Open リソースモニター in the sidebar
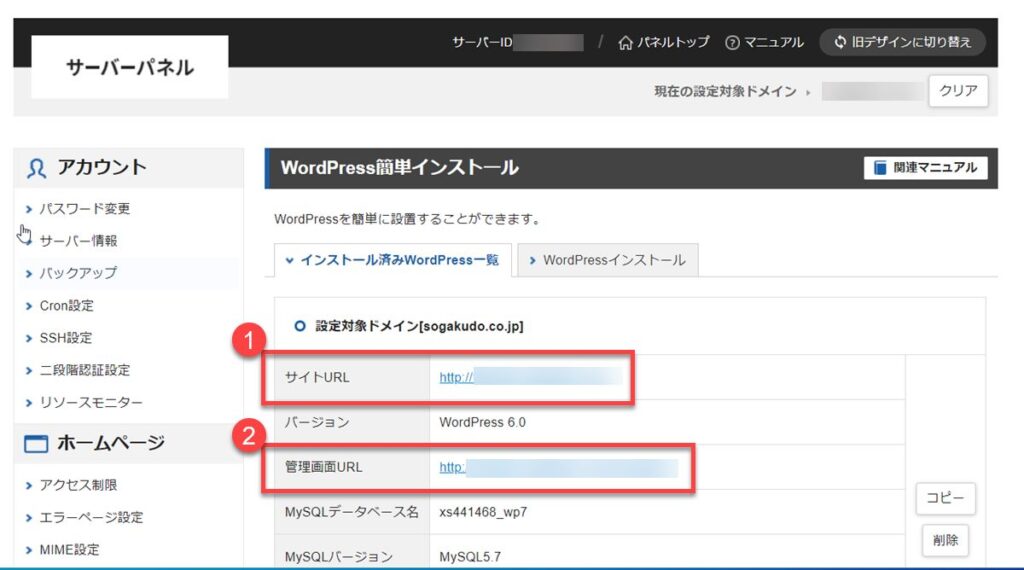 [90, 403]
